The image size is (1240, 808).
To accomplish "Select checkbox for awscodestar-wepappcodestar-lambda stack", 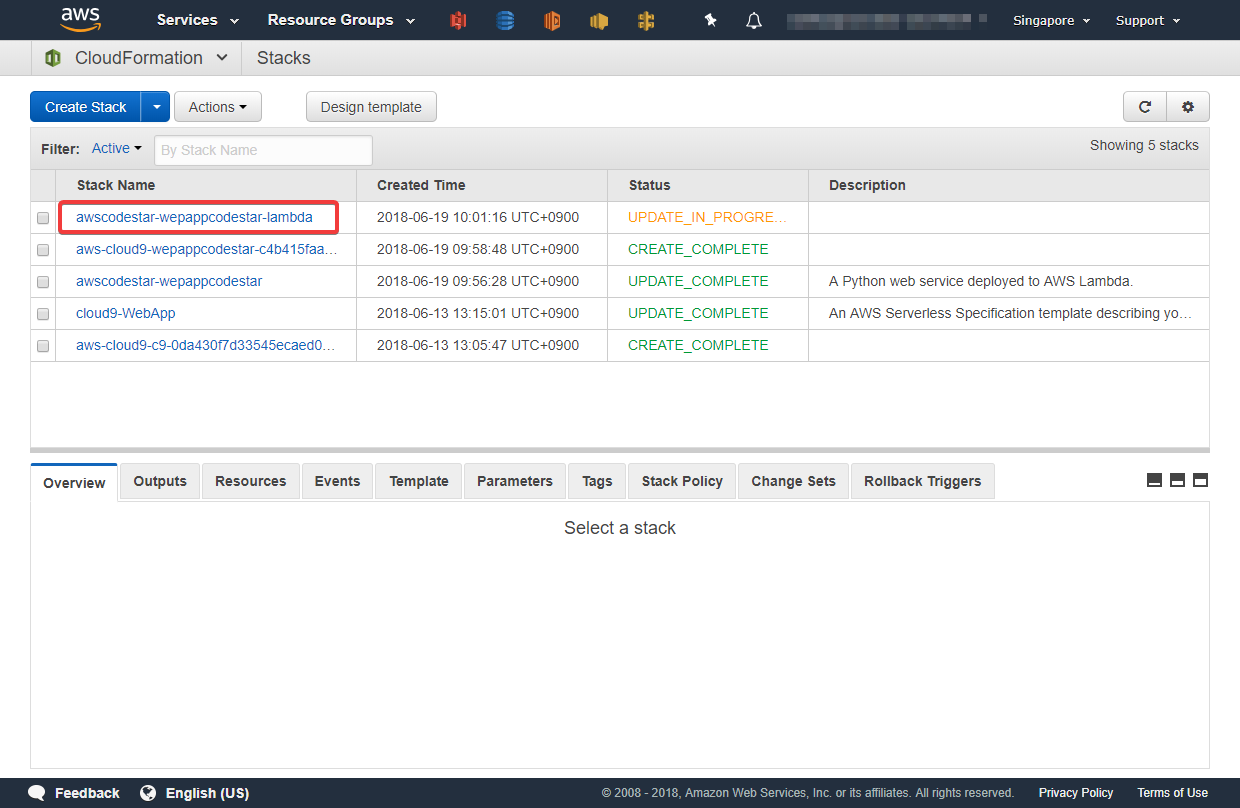I will click(43, 218).
